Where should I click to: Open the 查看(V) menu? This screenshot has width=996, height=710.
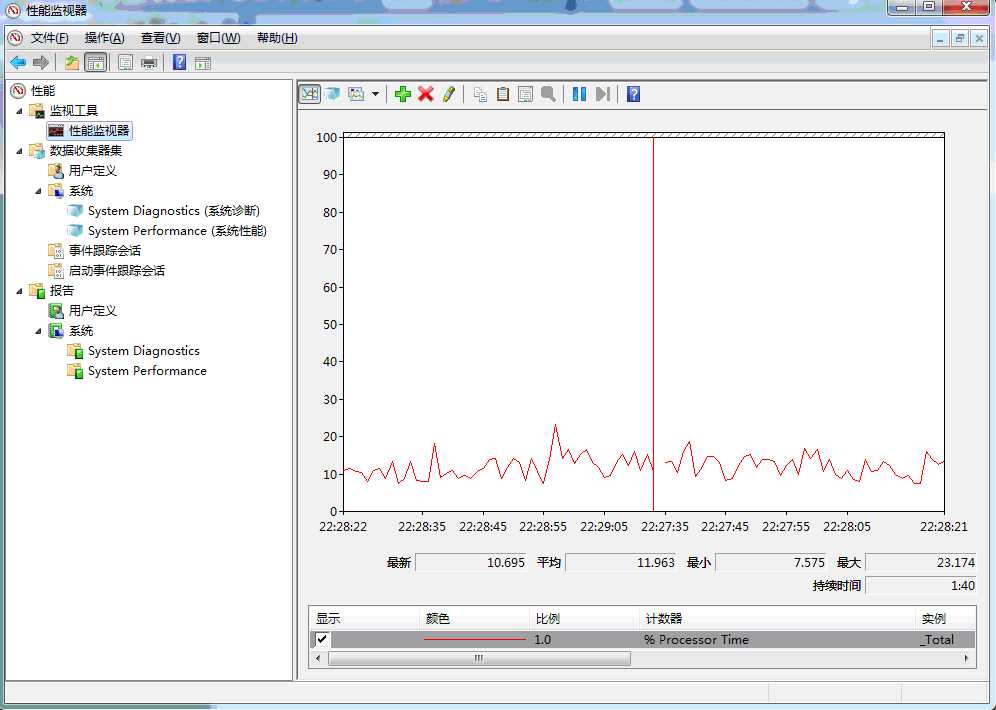tap(161, 38)
